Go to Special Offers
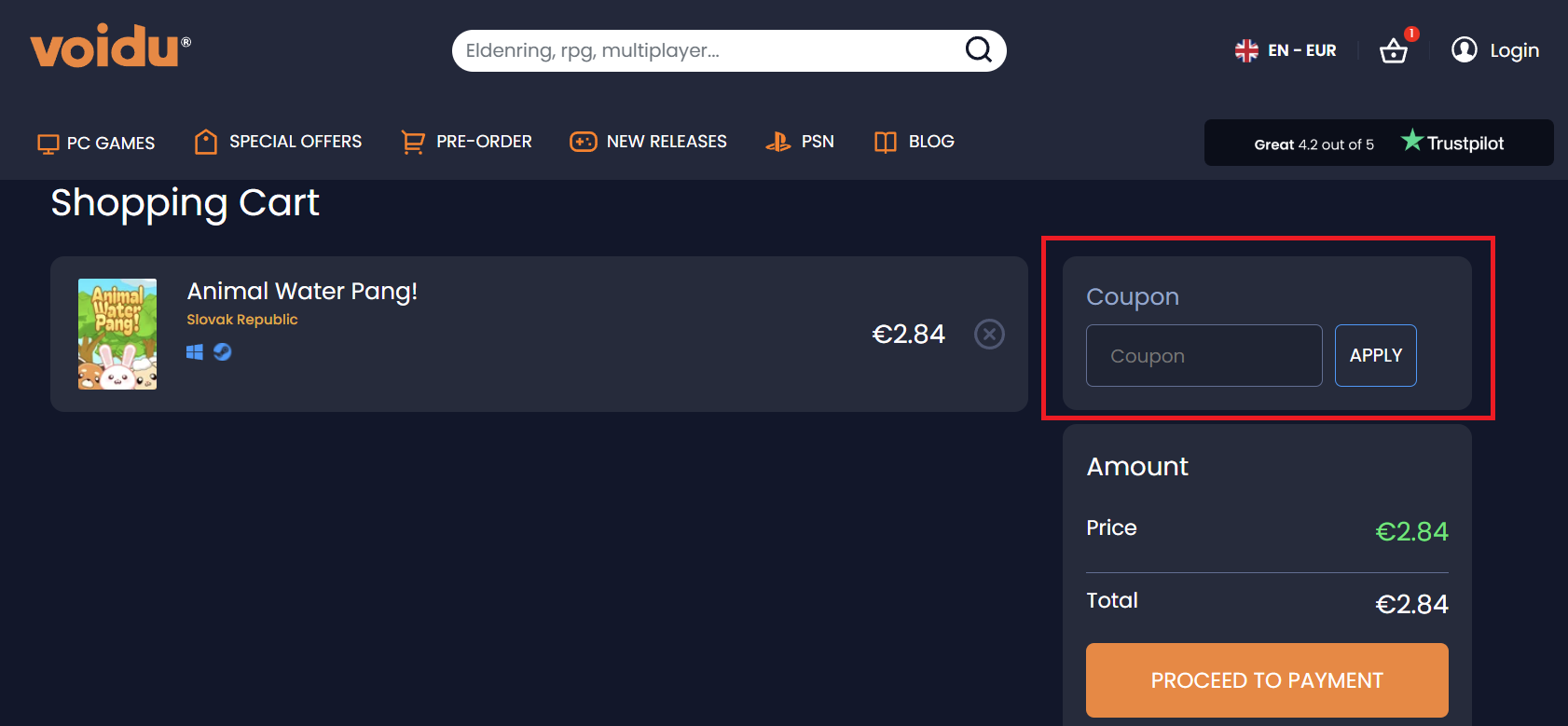 pyautogui.click(x=278, y=142)
